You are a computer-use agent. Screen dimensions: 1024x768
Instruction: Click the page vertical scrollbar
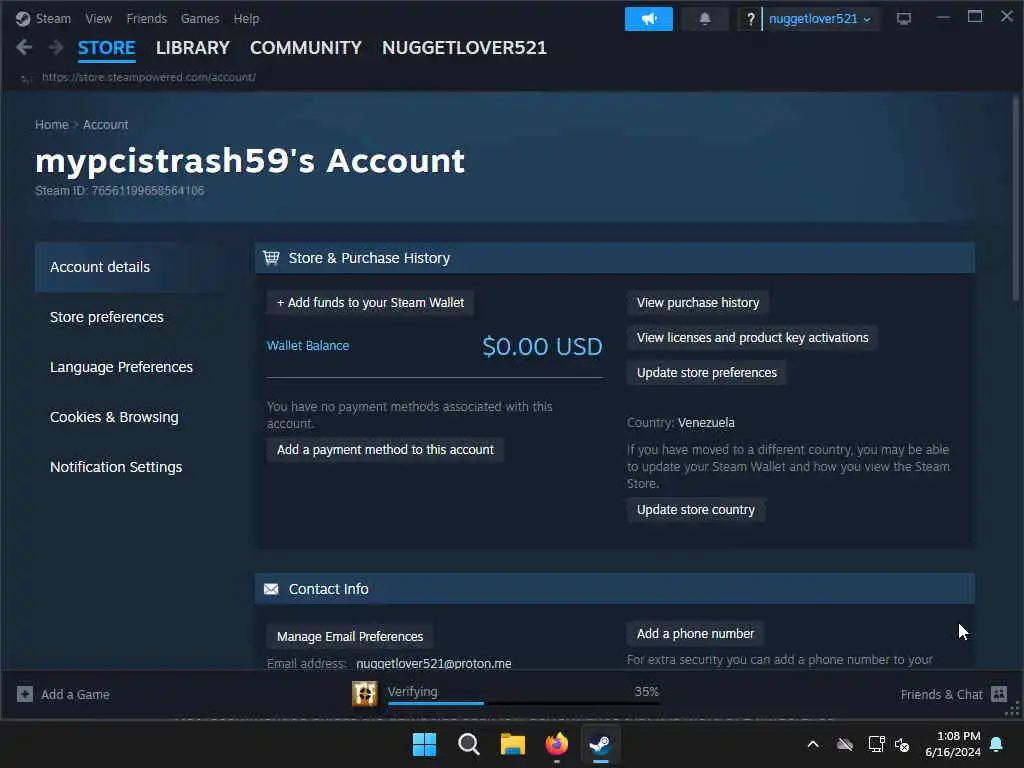(x=1016, y=196)
